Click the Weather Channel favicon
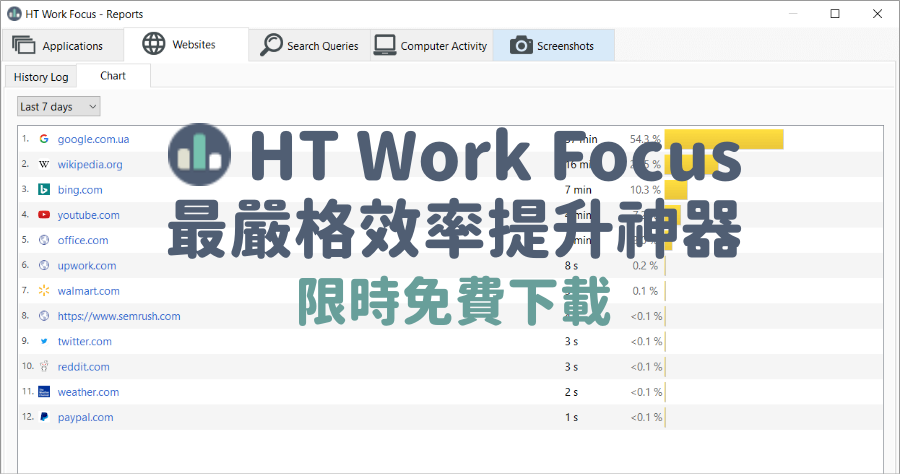This screenshot has height=474, width=900. tap(44, 392)
